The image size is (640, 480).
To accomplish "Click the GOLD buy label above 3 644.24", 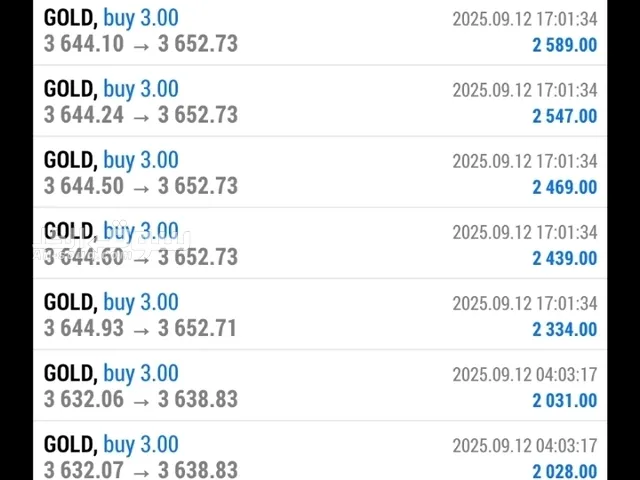I will 111,89.
